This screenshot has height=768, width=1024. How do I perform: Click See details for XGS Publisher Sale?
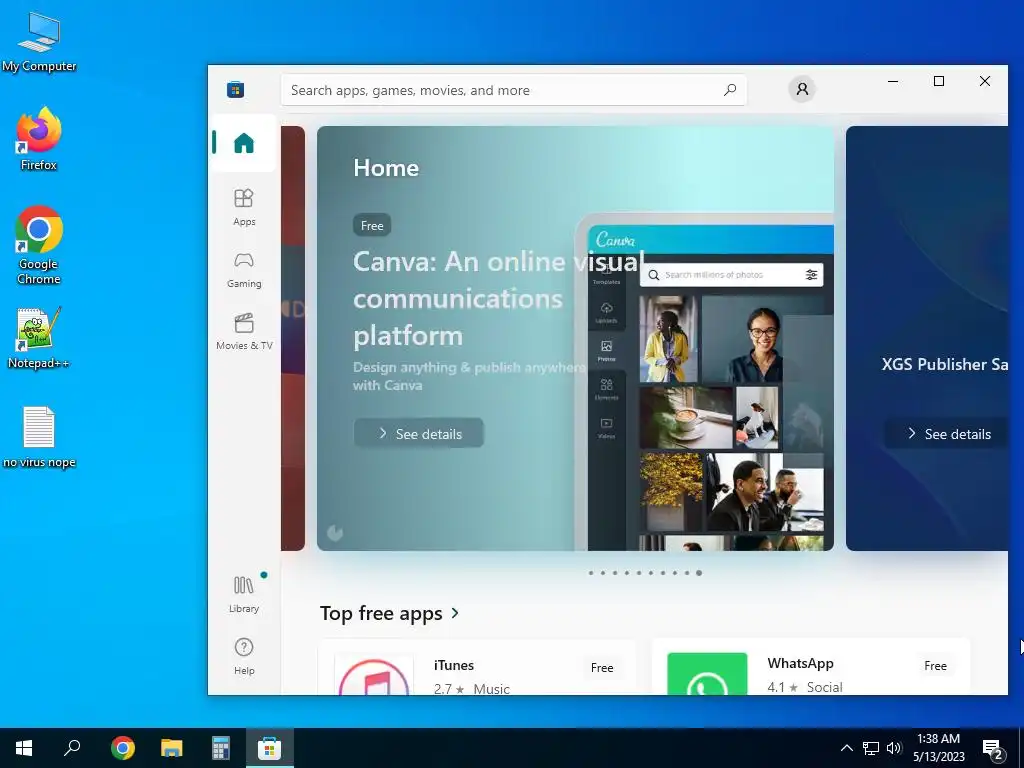(x=947, y=434)
